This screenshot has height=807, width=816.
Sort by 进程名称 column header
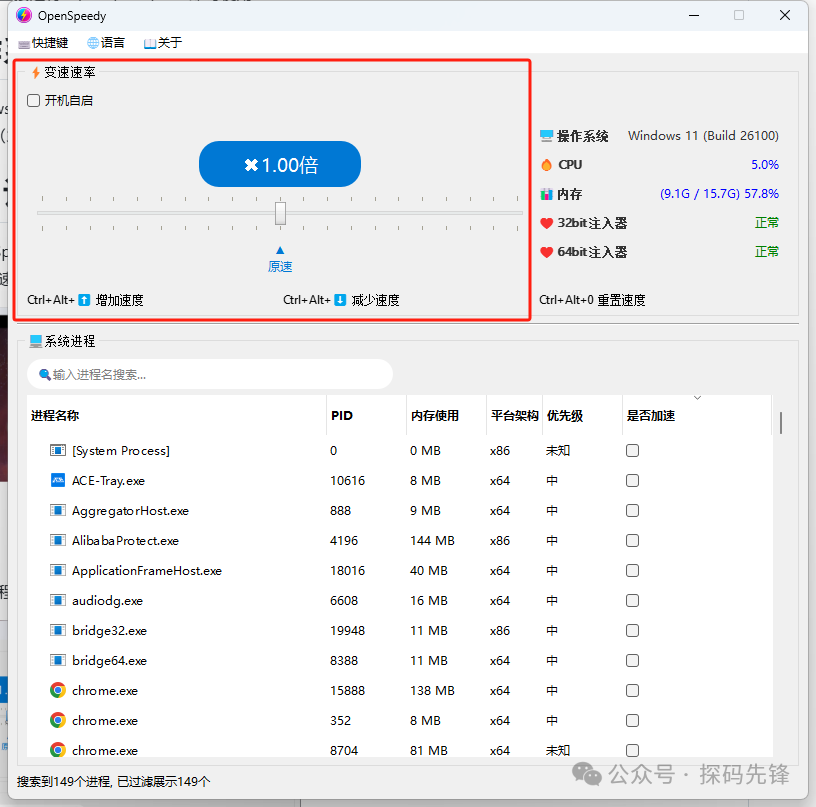(x=176, y=416)
